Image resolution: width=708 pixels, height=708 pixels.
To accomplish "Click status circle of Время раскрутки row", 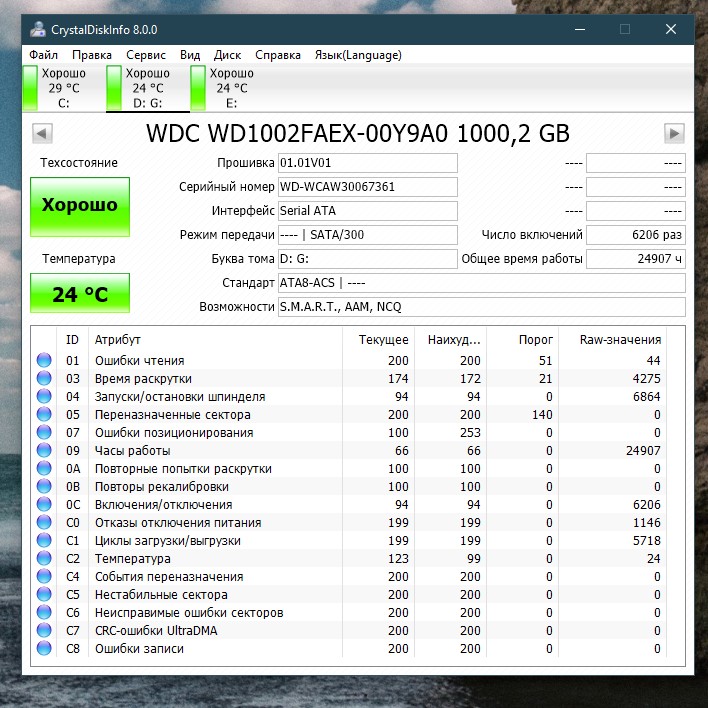I will (44, 378).
